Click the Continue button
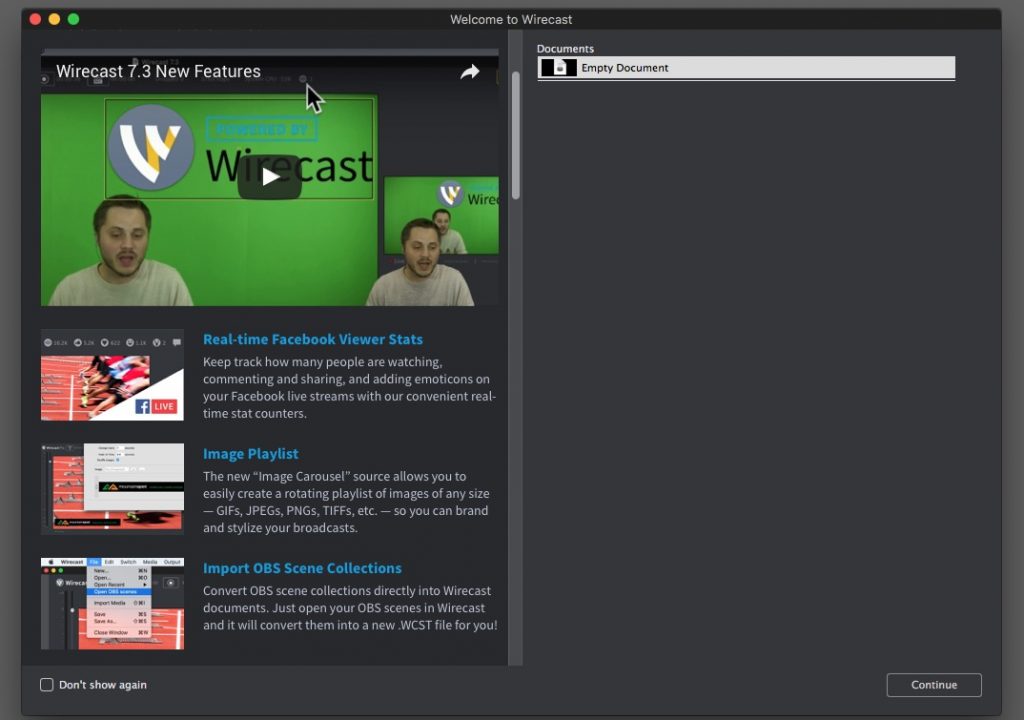 click(934, 685)
